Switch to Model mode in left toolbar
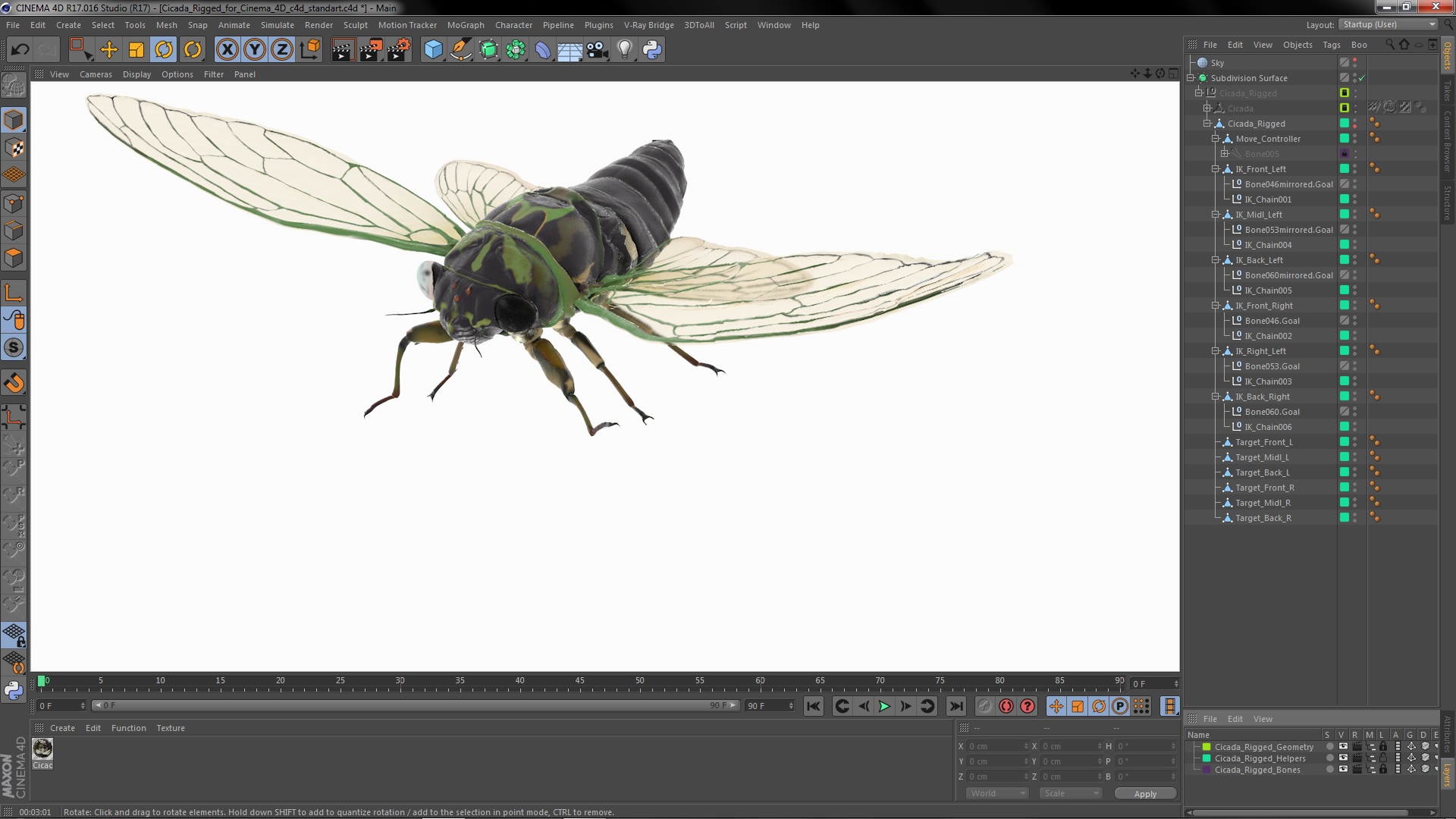Viewport: 1456px width, 819px height. tap(14, 120)
